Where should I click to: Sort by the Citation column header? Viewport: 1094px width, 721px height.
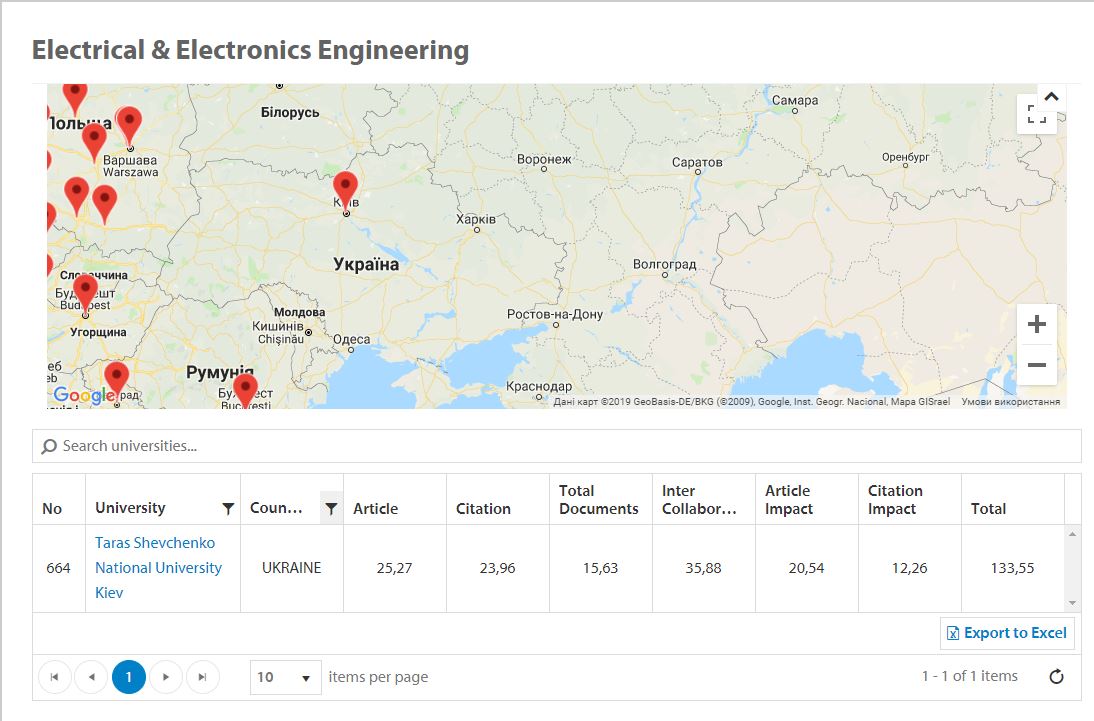click(484, 509)
